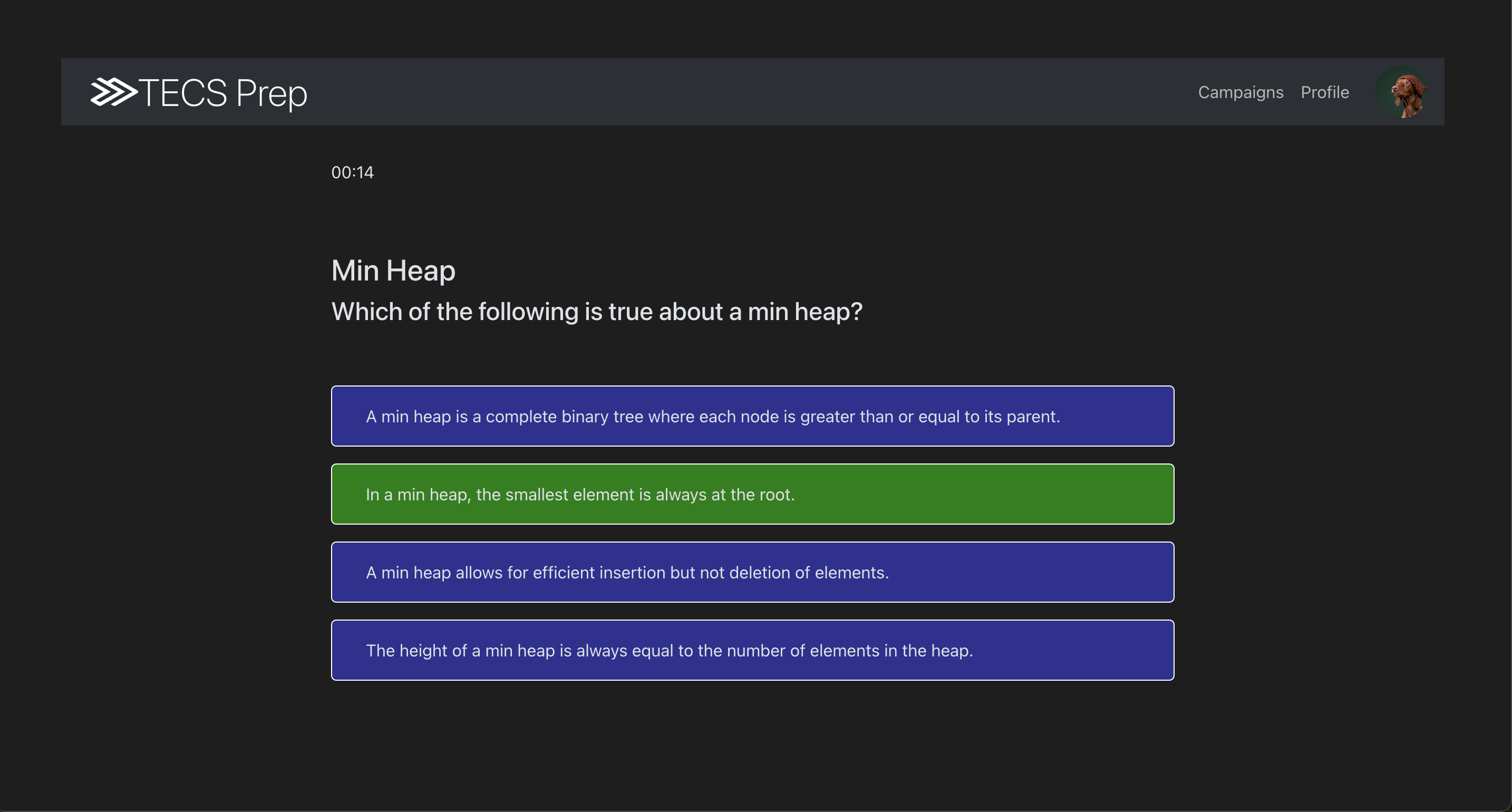Click the word 'parent' in the first answer
1512x812 pixels.
[x=1032, y=417]
